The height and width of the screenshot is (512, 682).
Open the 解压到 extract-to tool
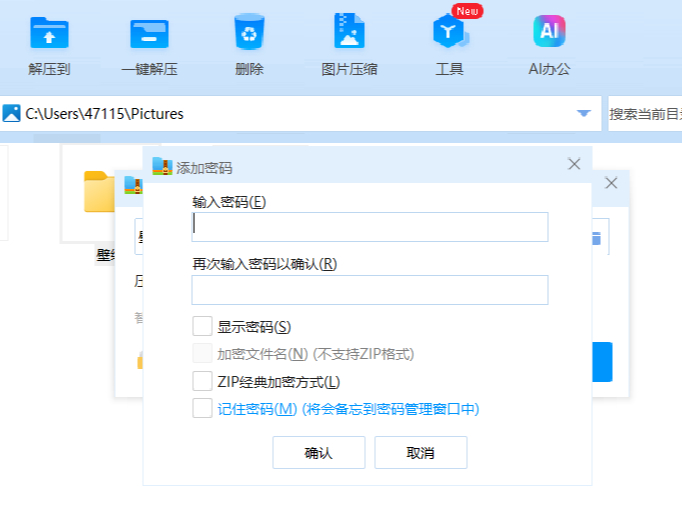coord(49,45)
